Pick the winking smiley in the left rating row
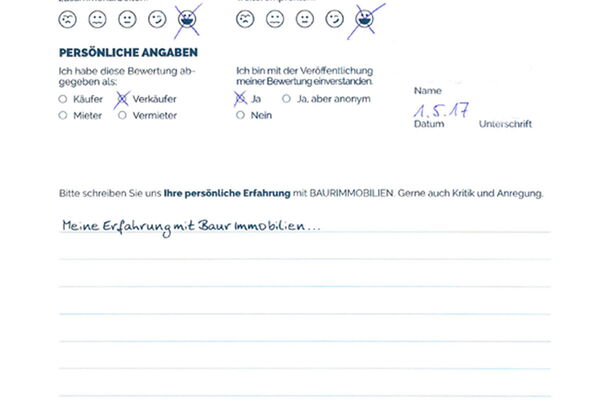Viewport: 600px width, 400px height. pyautogui.click(x=157, y=19)
